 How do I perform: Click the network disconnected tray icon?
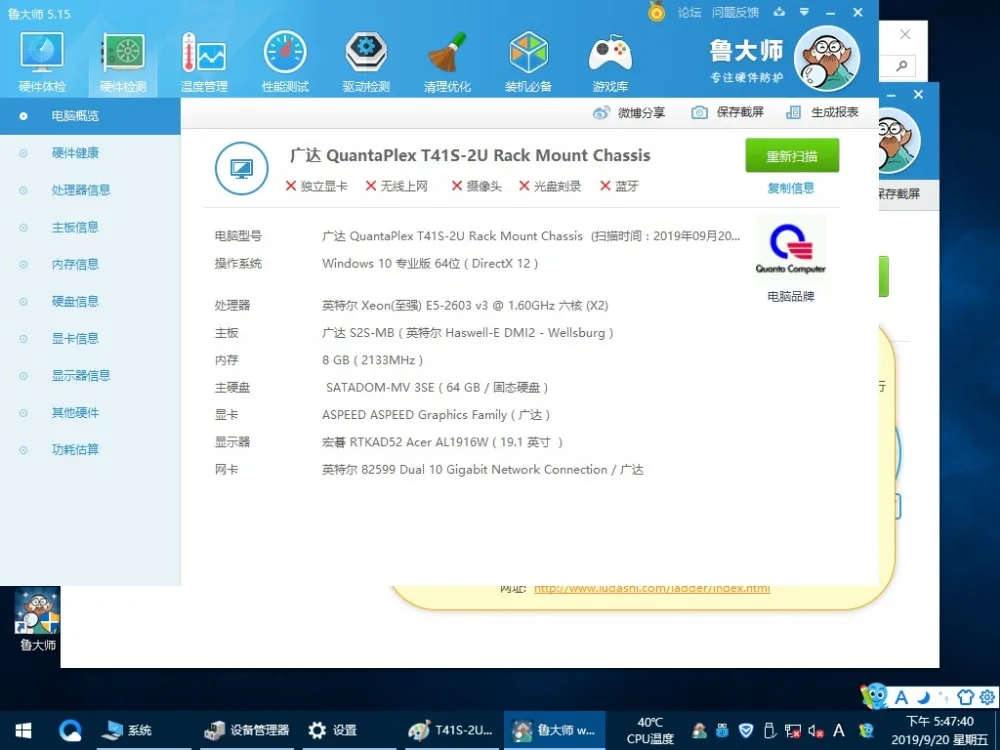(x=793, y=731)
